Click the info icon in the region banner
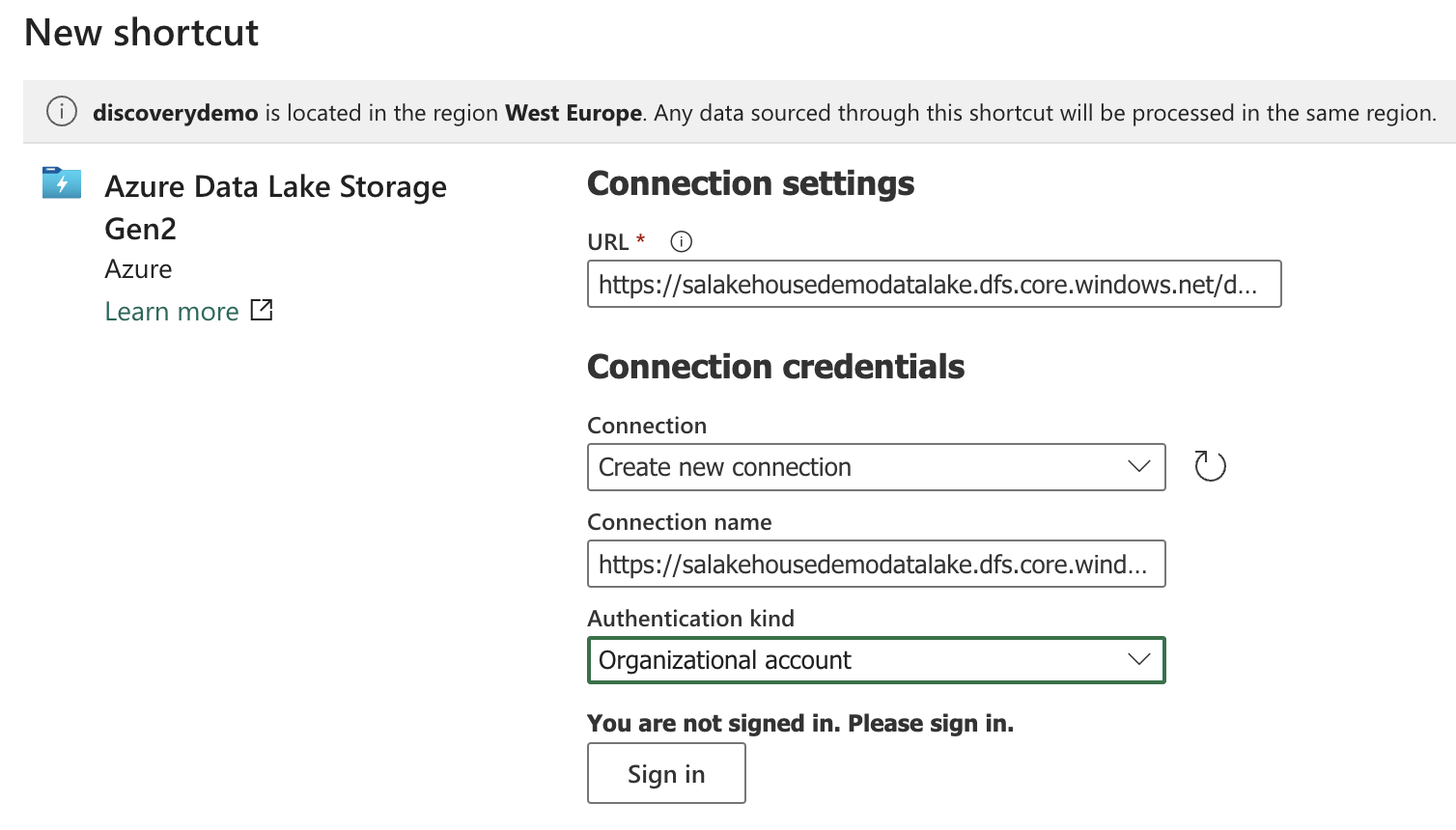 [62, 112]
